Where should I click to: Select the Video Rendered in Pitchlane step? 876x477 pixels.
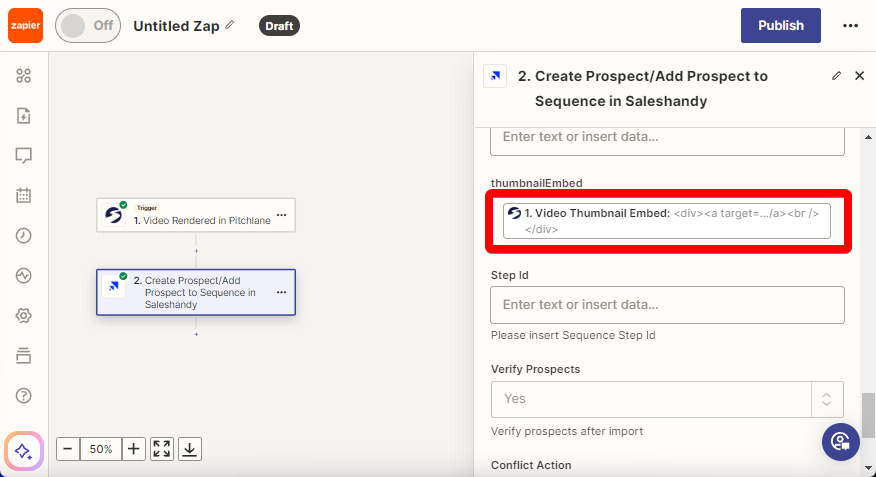(196, 215)
